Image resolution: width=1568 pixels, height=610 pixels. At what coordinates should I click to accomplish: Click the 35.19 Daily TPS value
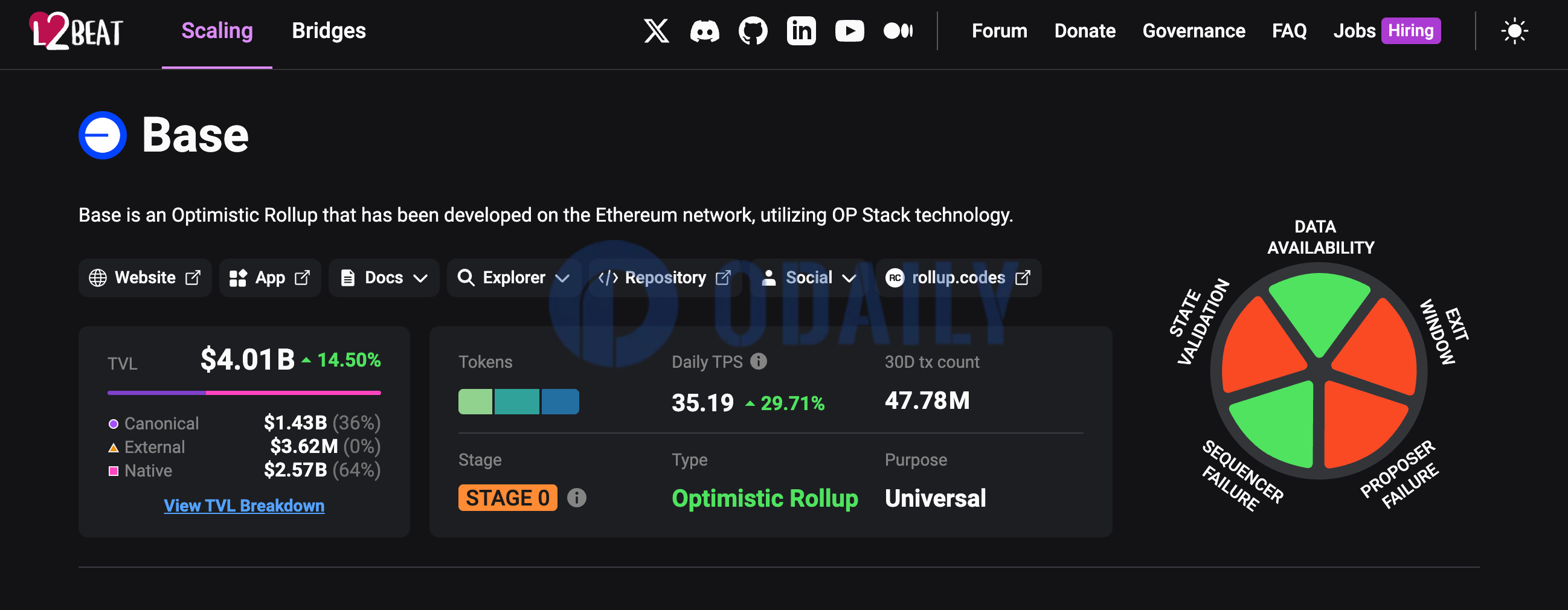tap(702, 403)
